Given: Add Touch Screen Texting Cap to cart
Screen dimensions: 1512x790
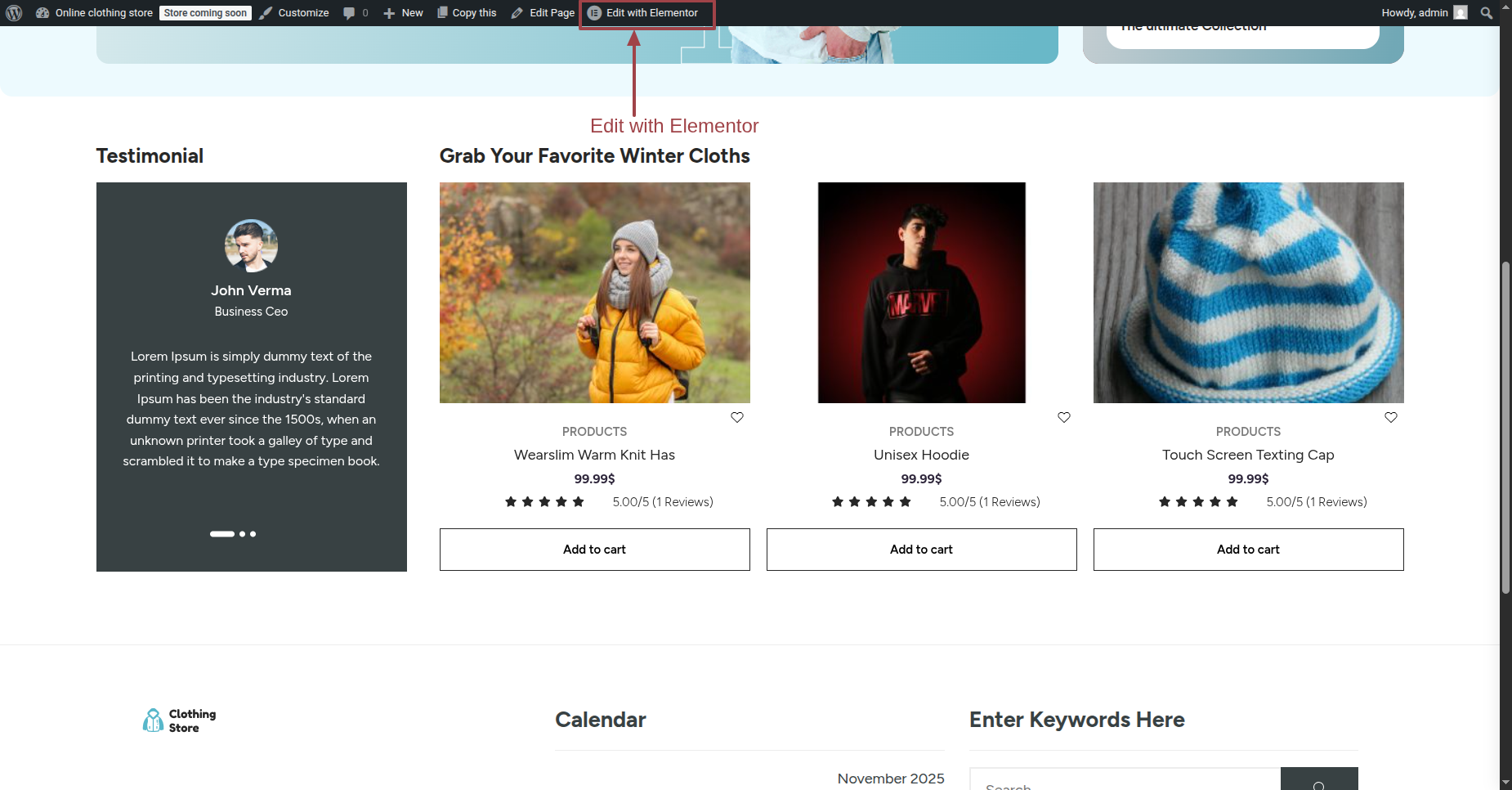Looking at the screenshot, I should tap(1248, 550).
